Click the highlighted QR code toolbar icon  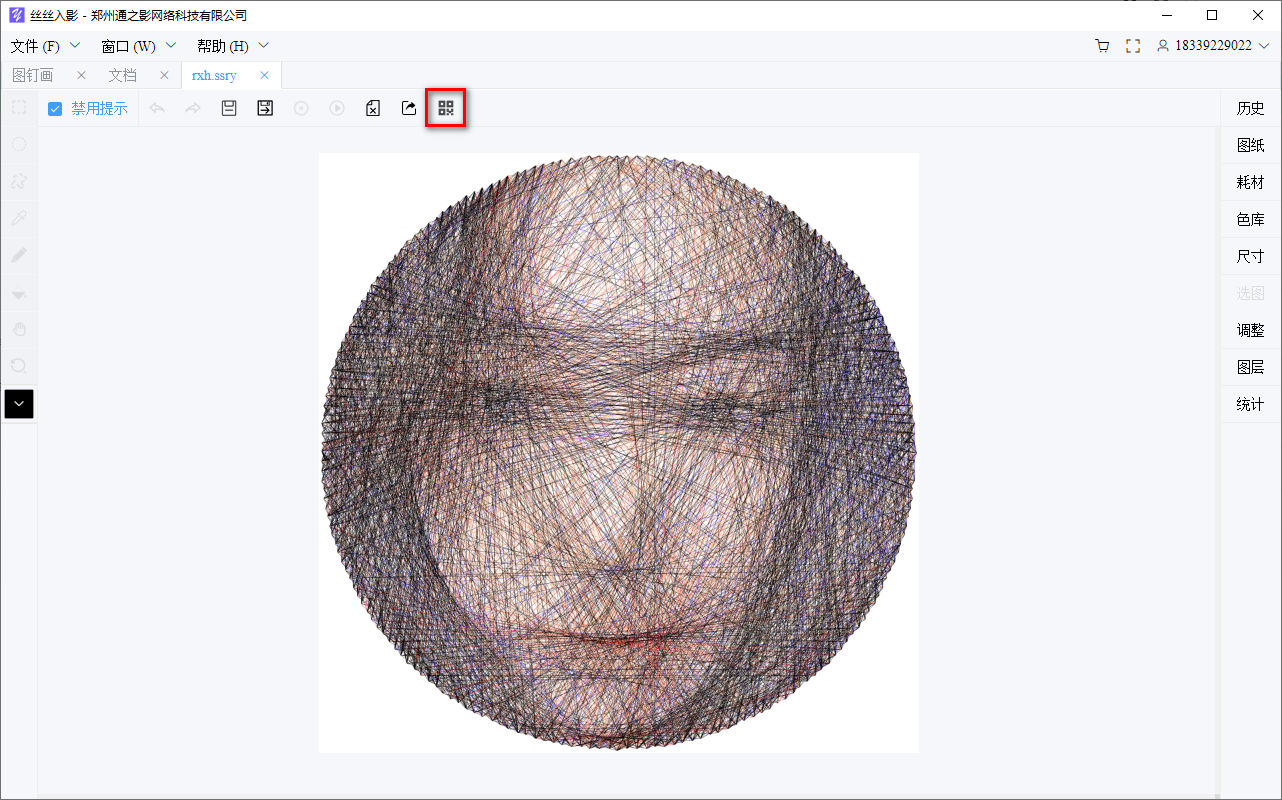(x=445, y=108)
